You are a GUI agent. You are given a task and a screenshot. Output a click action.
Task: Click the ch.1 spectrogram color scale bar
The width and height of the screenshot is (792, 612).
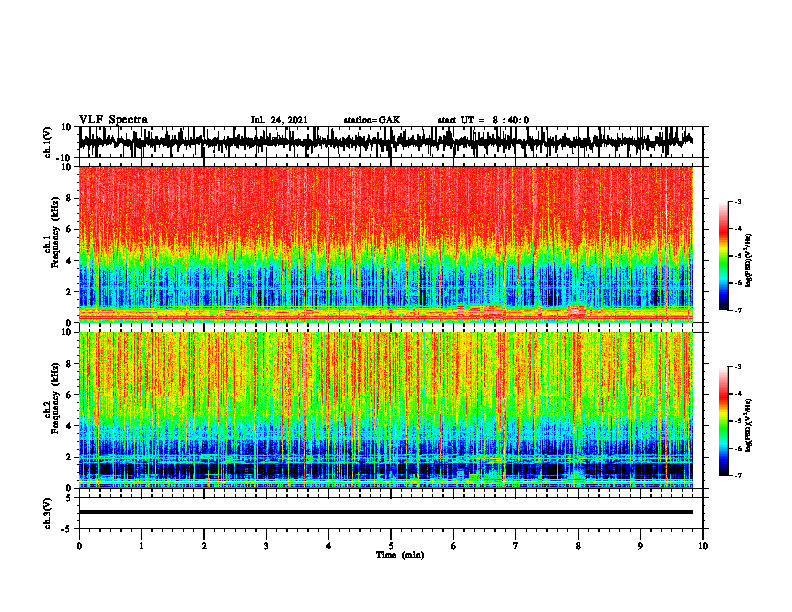point(723,256)
